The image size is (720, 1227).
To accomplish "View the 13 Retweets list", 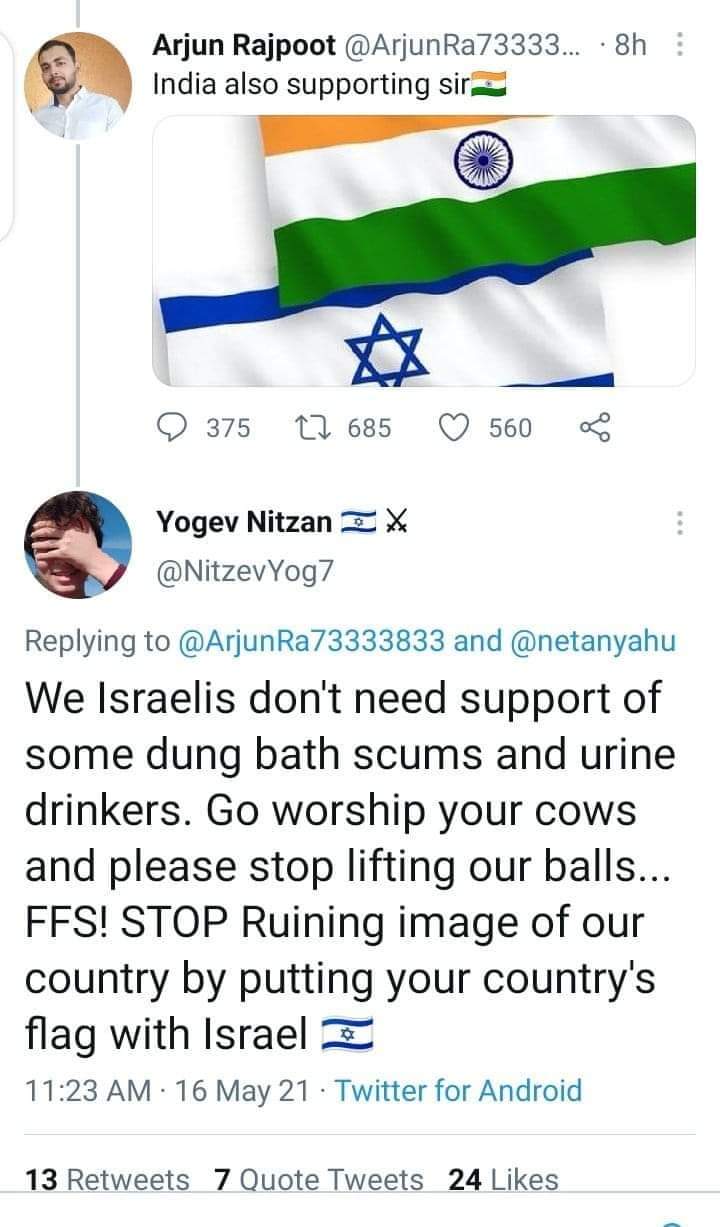I will point(107,1180).
